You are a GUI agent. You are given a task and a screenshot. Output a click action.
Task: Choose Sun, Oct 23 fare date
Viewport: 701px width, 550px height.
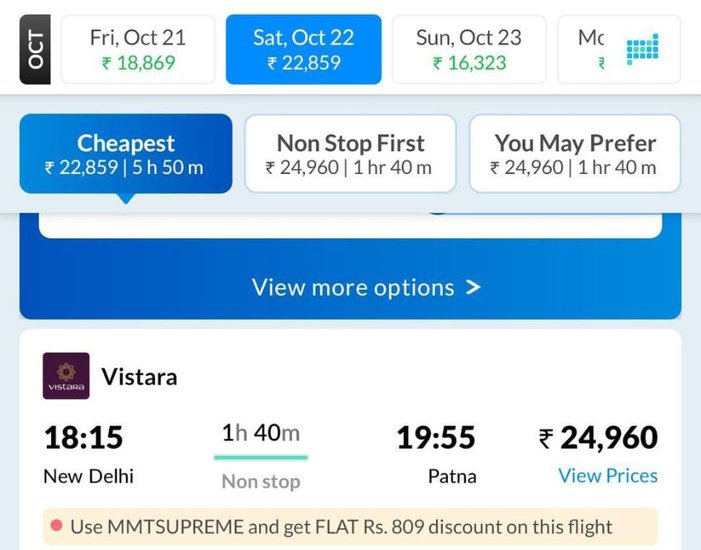468,49
